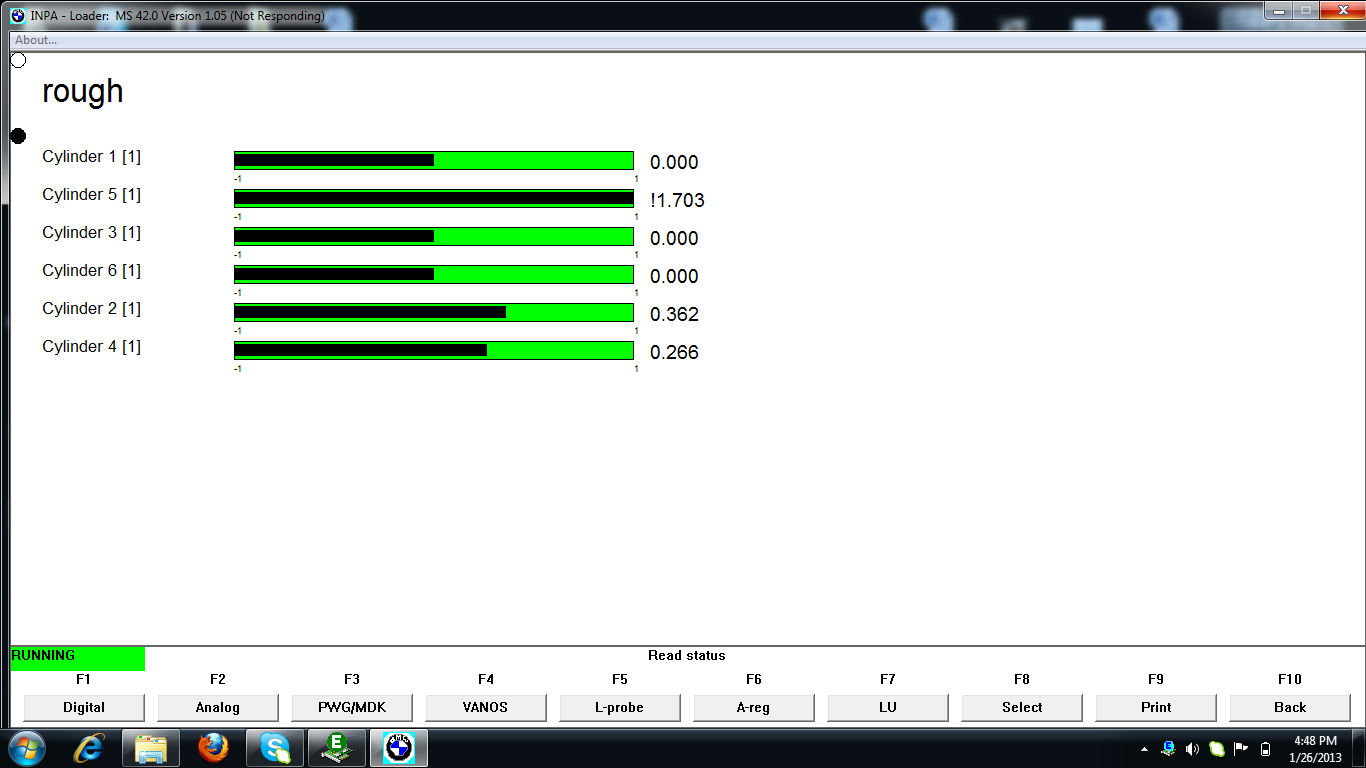Click the Cylinder 5 roughness bar
1366x768 pixels.
pos(433,198)
